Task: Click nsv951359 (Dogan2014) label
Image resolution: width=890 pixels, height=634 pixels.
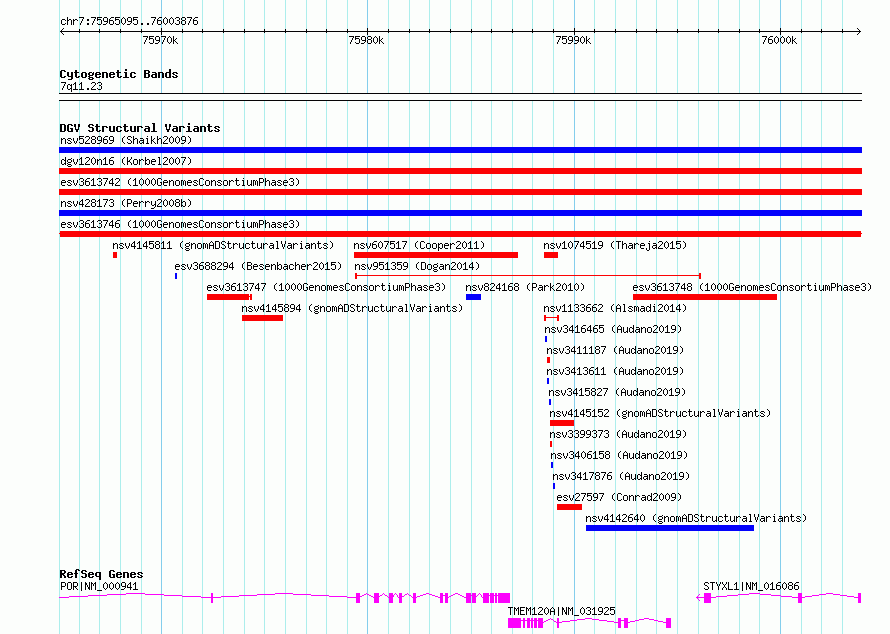Action: tap(417, 266)
